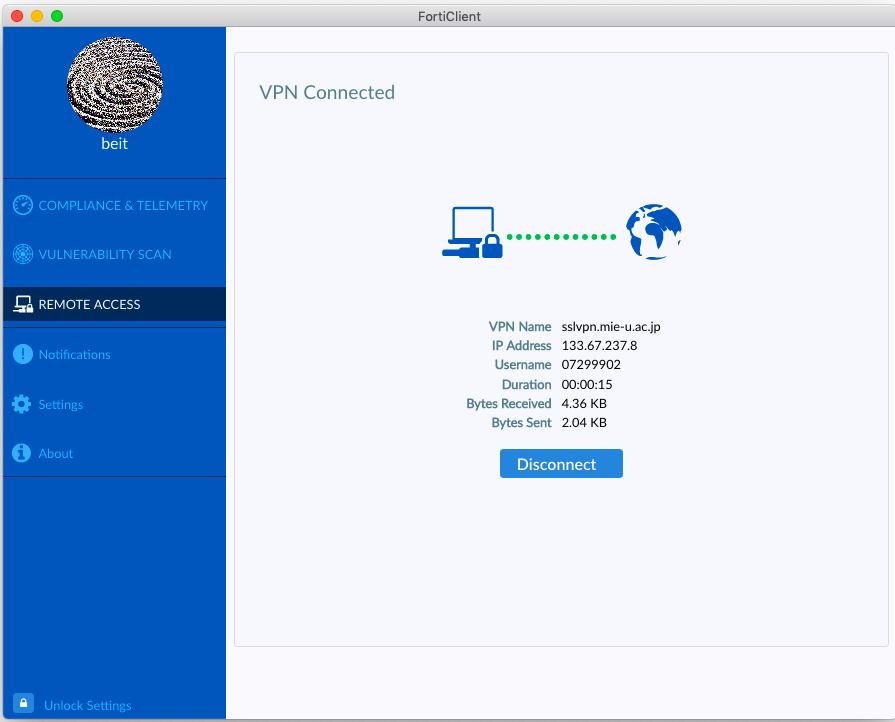The image size is (895, 722).
Task: Click the Bytes Sent label
Action: pos(521,422)
